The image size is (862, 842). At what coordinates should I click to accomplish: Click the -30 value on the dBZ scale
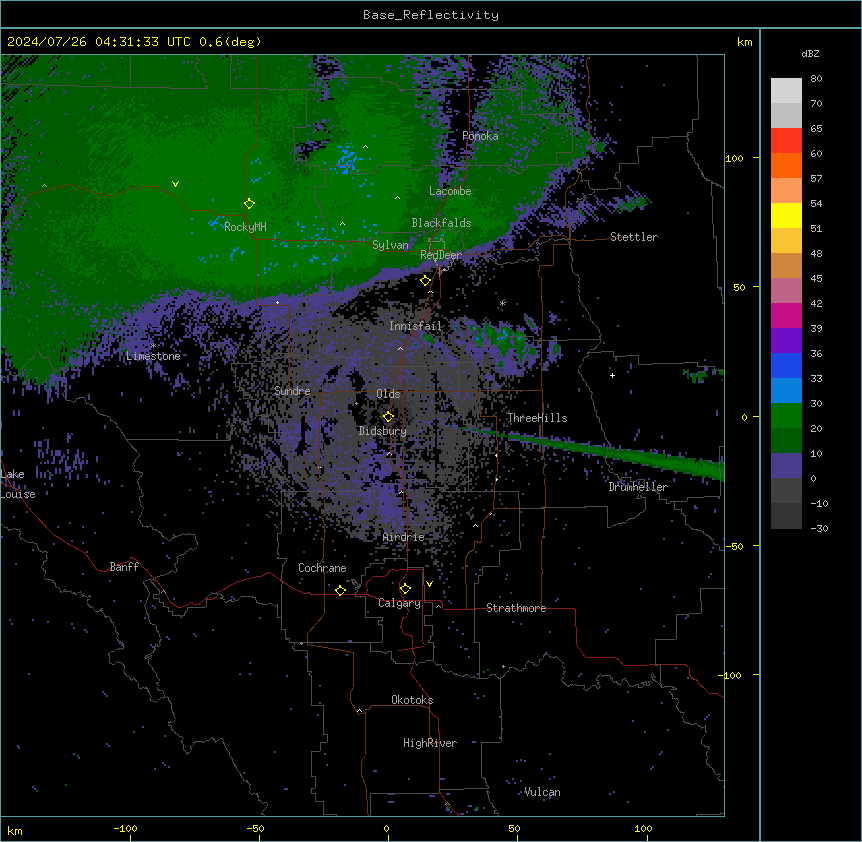tap(819, 528)
